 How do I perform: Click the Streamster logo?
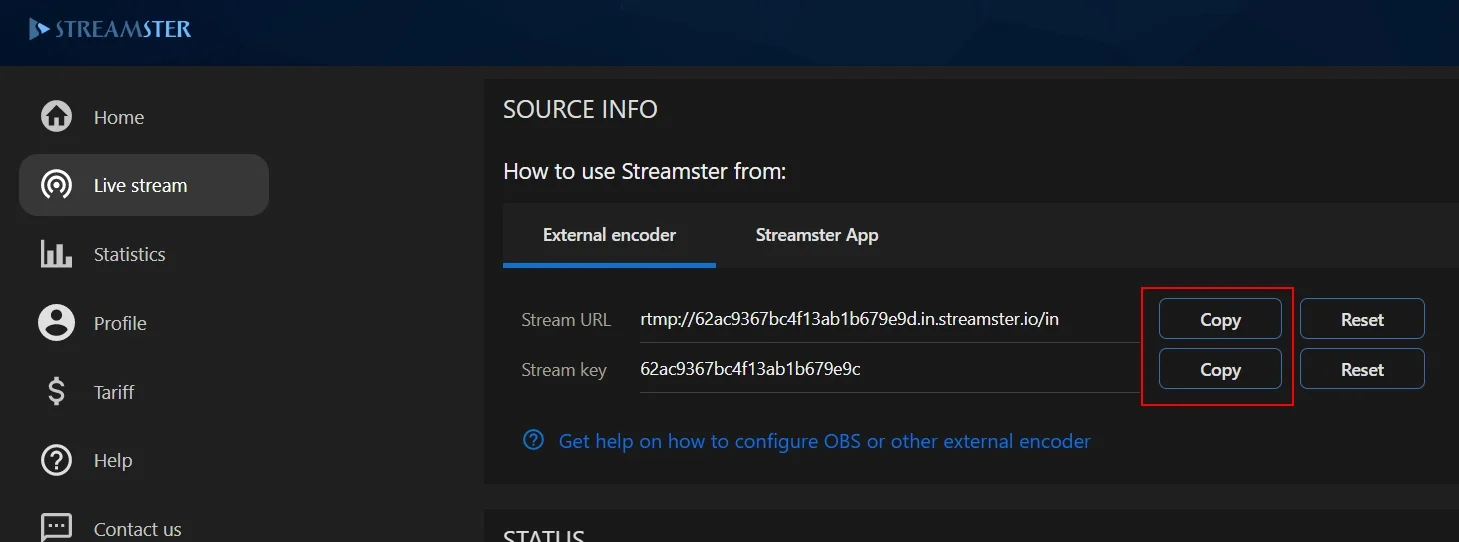[x=110, y=29]
